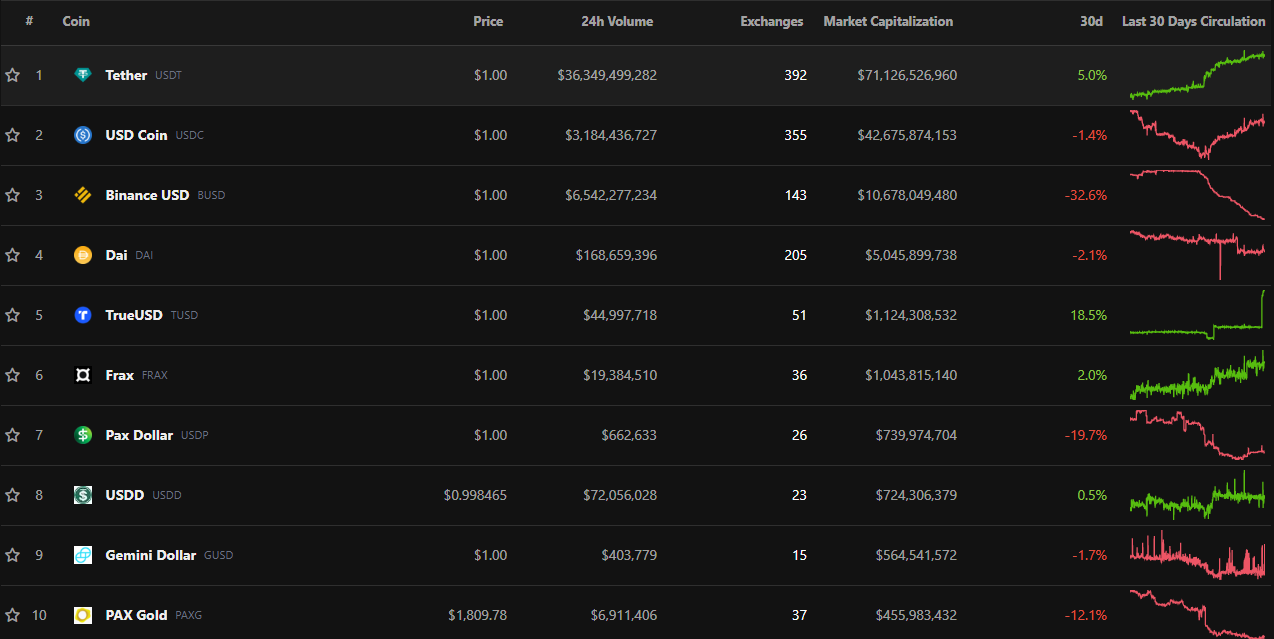The width and height of the screenshot is (1274, 639).
Task: Click the USD Coin logo icon
Action: [83, 135]
